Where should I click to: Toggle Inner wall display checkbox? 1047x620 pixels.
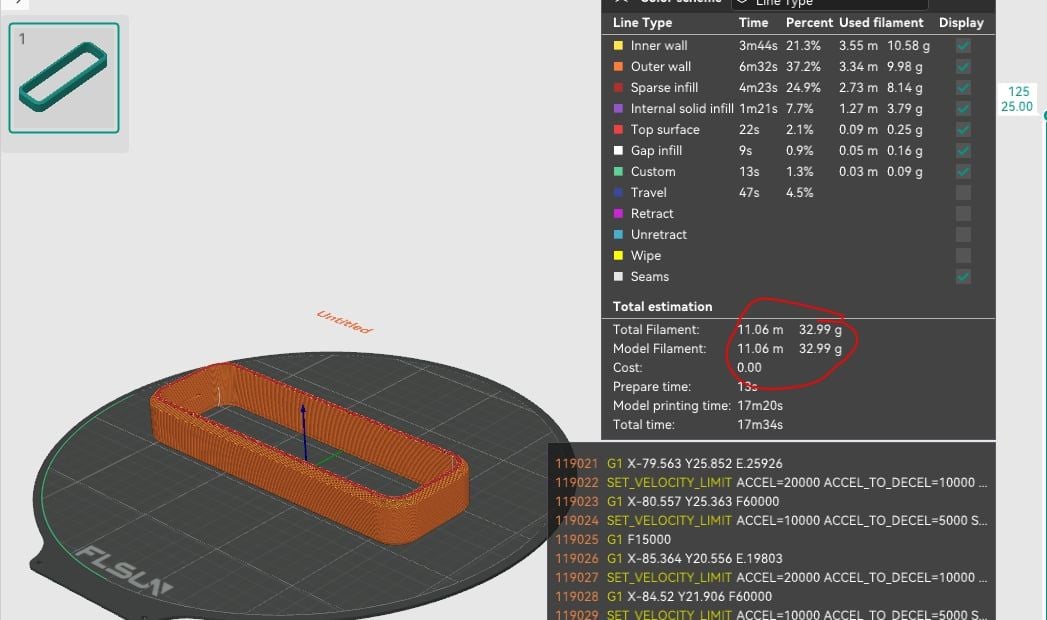pyautogui.click(x=963, y=46)
